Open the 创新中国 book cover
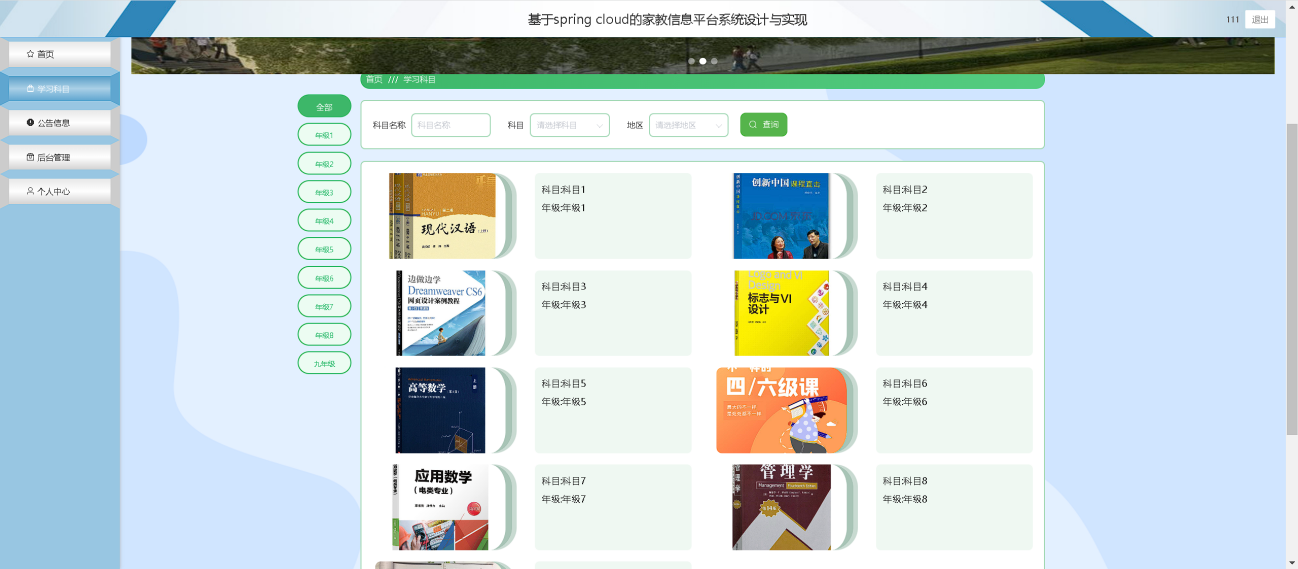 click(x=782, y=216)
